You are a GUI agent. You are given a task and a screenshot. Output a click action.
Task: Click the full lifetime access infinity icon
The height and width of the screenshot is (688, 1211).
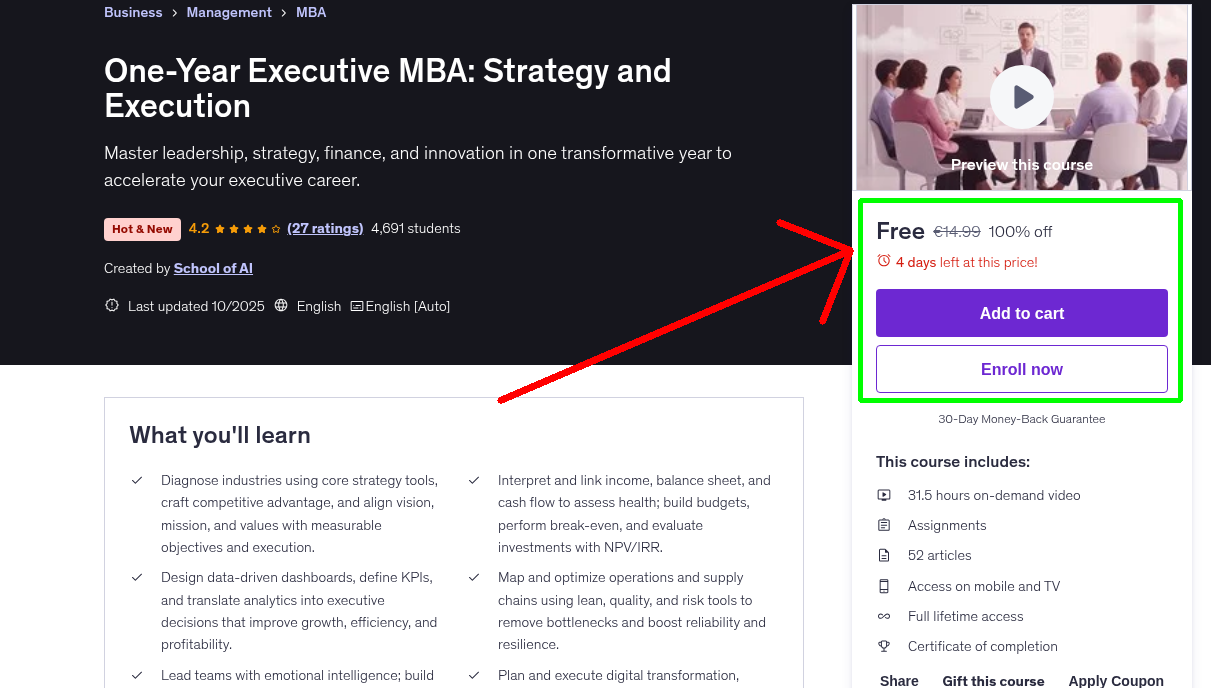click(x=884, y=616)
